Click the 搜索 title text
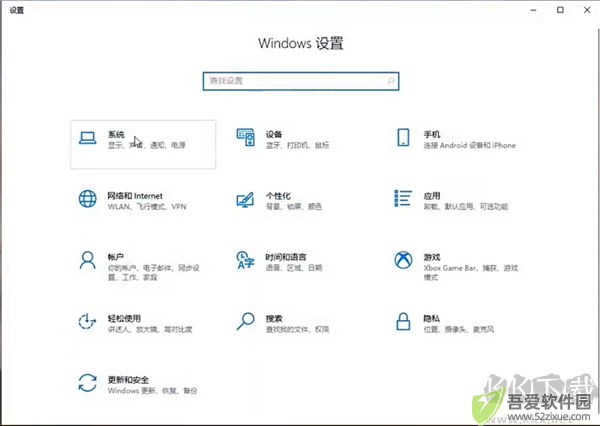Screen dimensions: 600x426 [x=274, y=318]
